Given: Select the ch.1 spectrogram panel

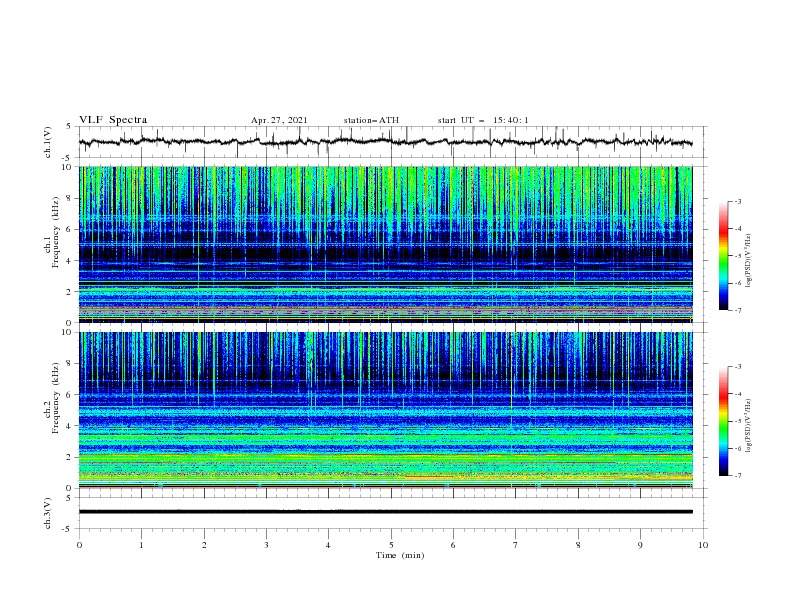Looking at the screenshot, I should (386, 244).
